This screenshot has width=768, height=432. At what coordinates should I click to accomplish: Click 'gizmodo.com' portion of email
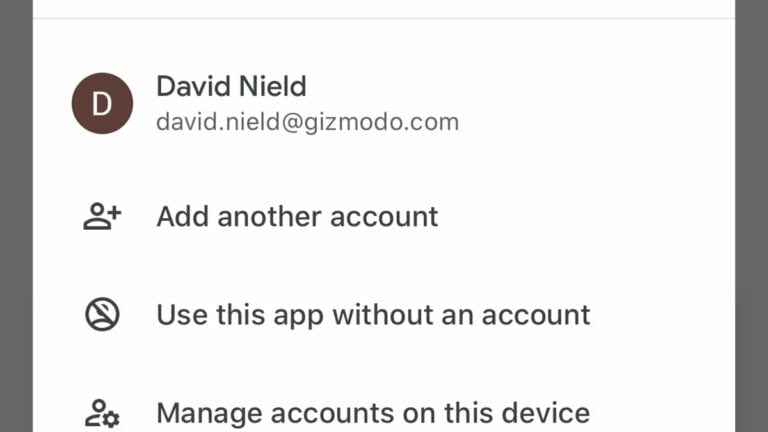click(x=382, y=122)
